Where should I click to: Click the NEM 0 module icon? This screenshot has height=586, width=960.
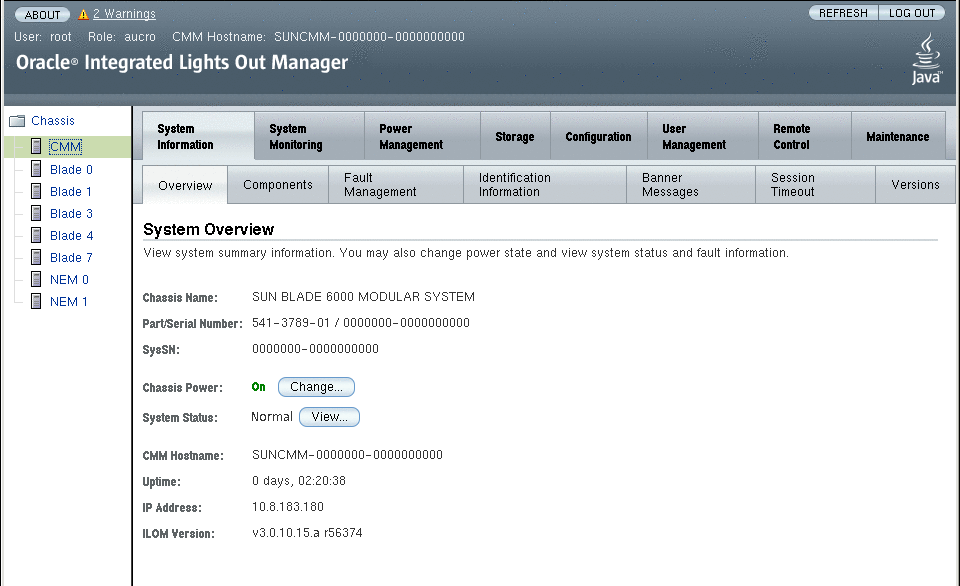[36, 279]
